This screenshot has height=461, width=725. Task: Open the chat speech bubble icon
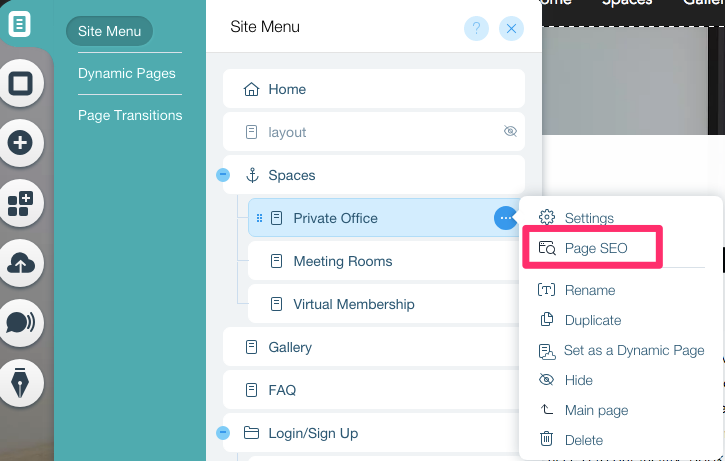pos(20,322)
